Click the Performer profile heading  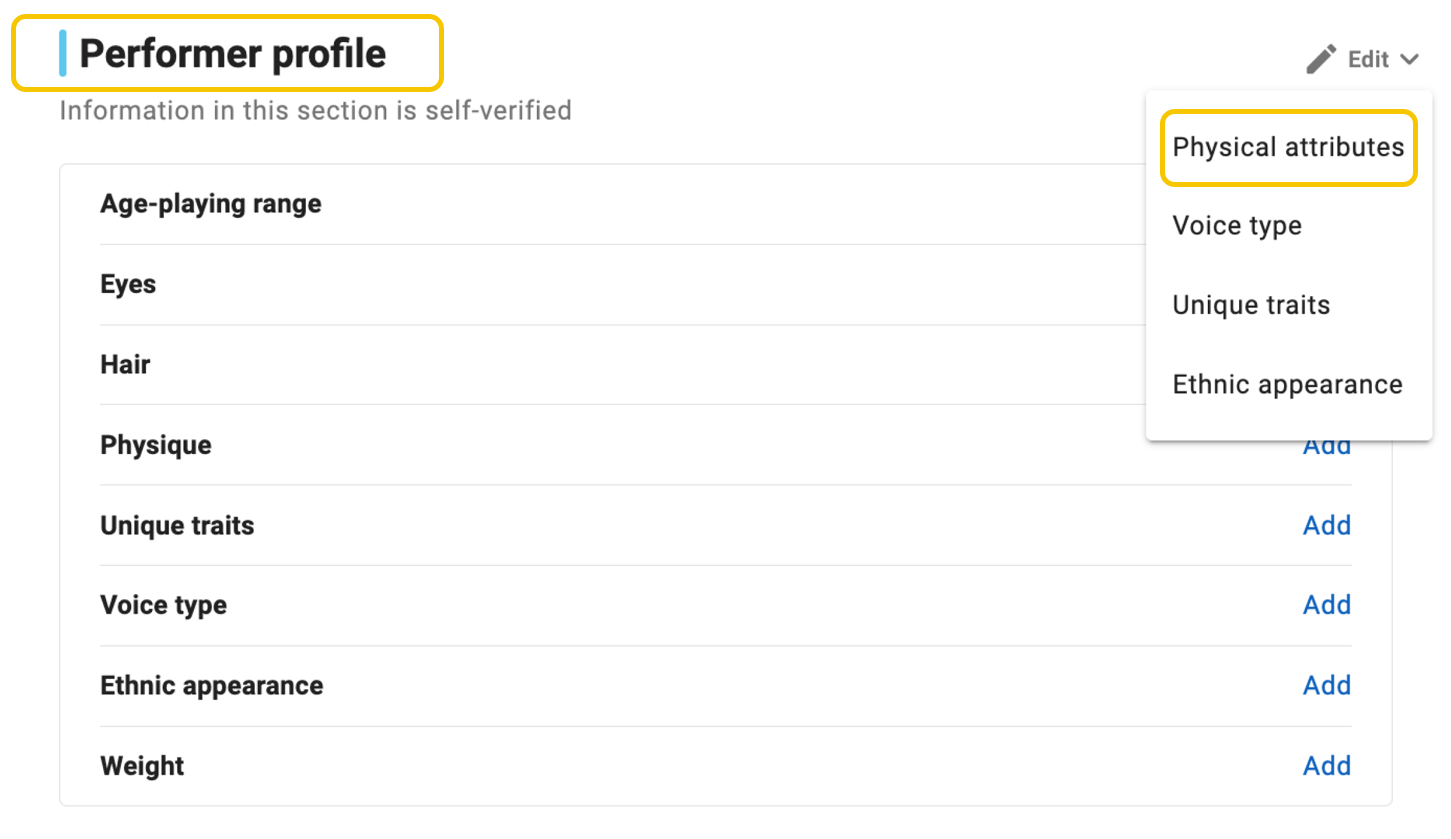(x=232, y=53)
